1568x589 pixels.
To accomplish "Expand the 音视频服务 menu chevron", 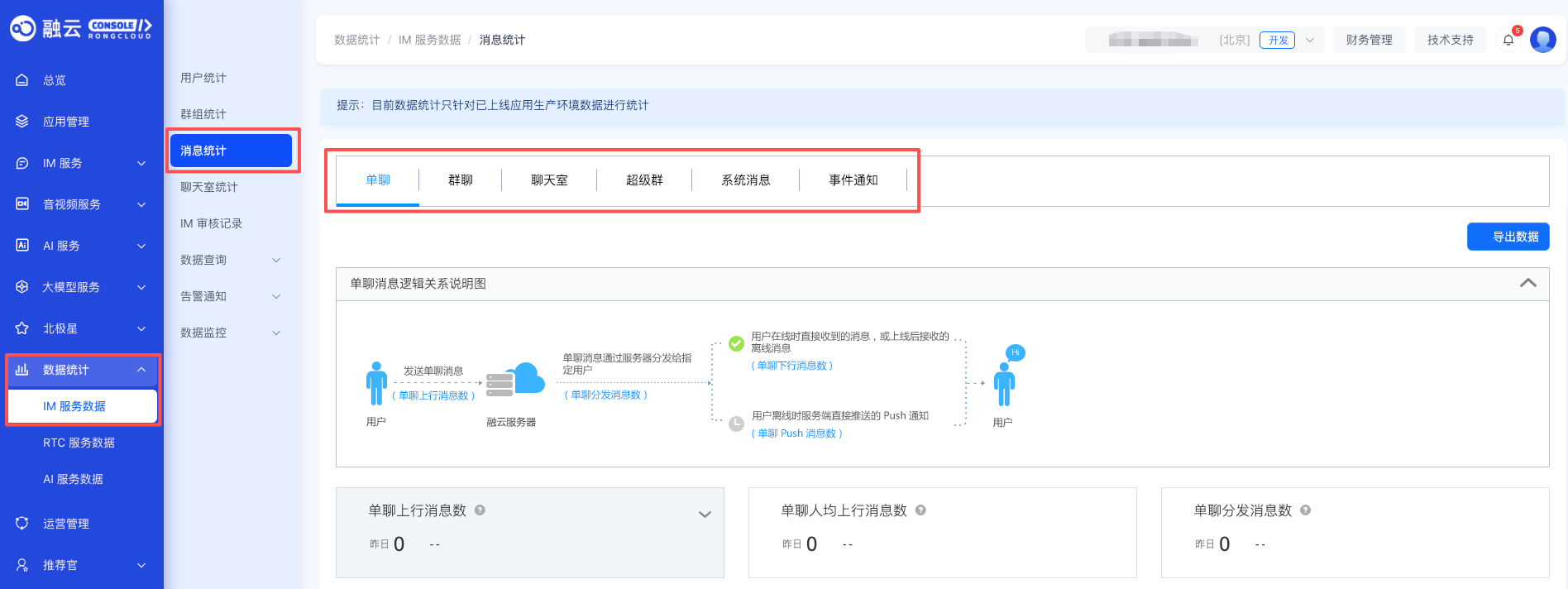I will click(x=141, y=204).
